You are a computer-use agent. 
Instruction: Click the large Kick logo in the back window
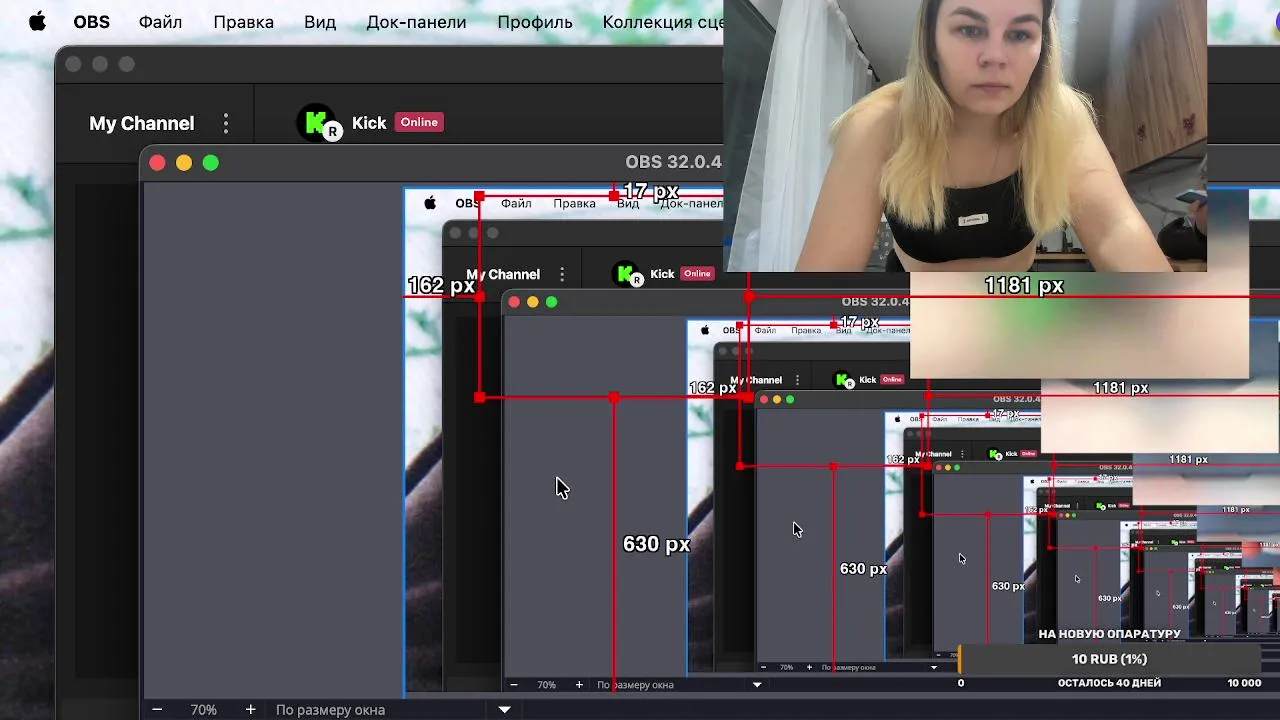click(319, 123)
